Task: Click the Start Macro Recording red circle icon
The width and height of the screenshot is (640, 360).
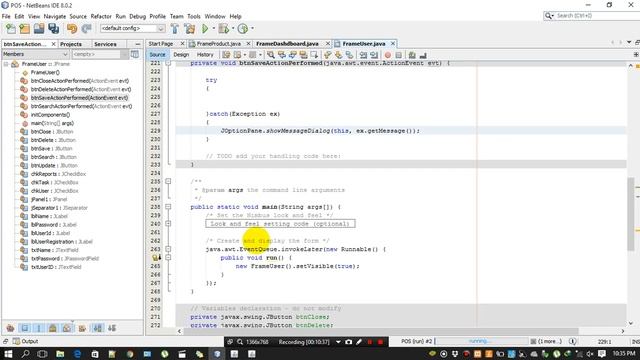Action: click(x=388, y=55)
